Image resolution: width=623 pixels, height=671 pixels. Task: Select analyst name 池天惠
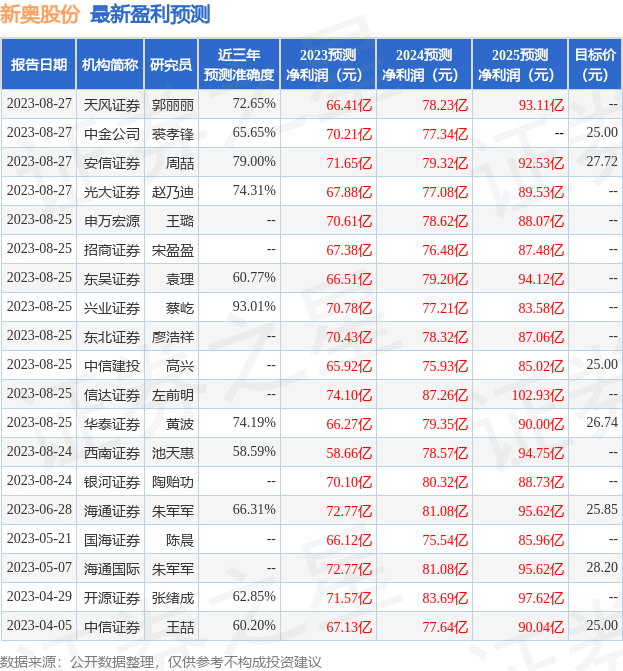click(x=173, y=454)
